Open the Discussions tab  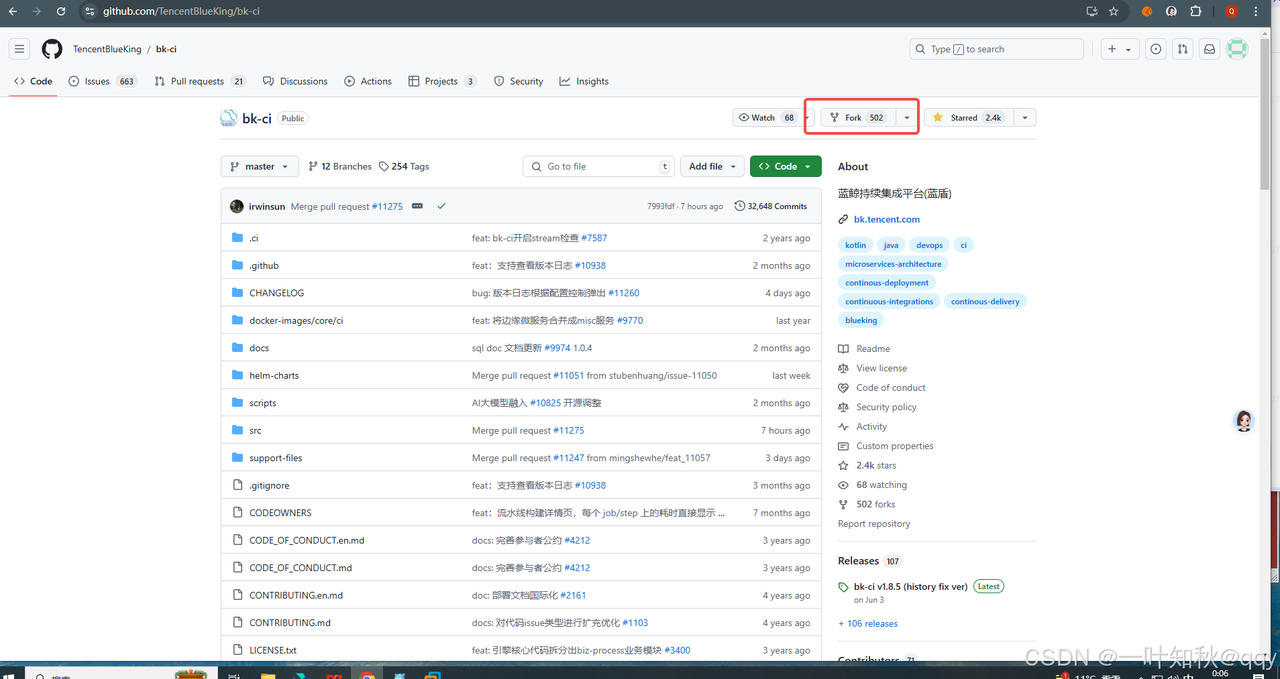click(x=295, y=82)
